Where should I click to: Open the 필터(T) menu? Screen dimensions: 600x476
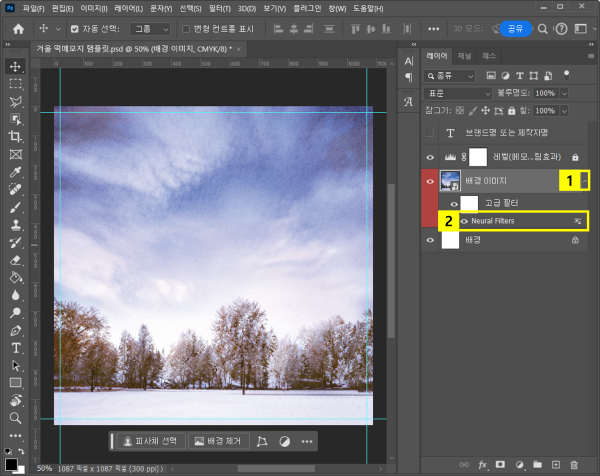(220, 8)
